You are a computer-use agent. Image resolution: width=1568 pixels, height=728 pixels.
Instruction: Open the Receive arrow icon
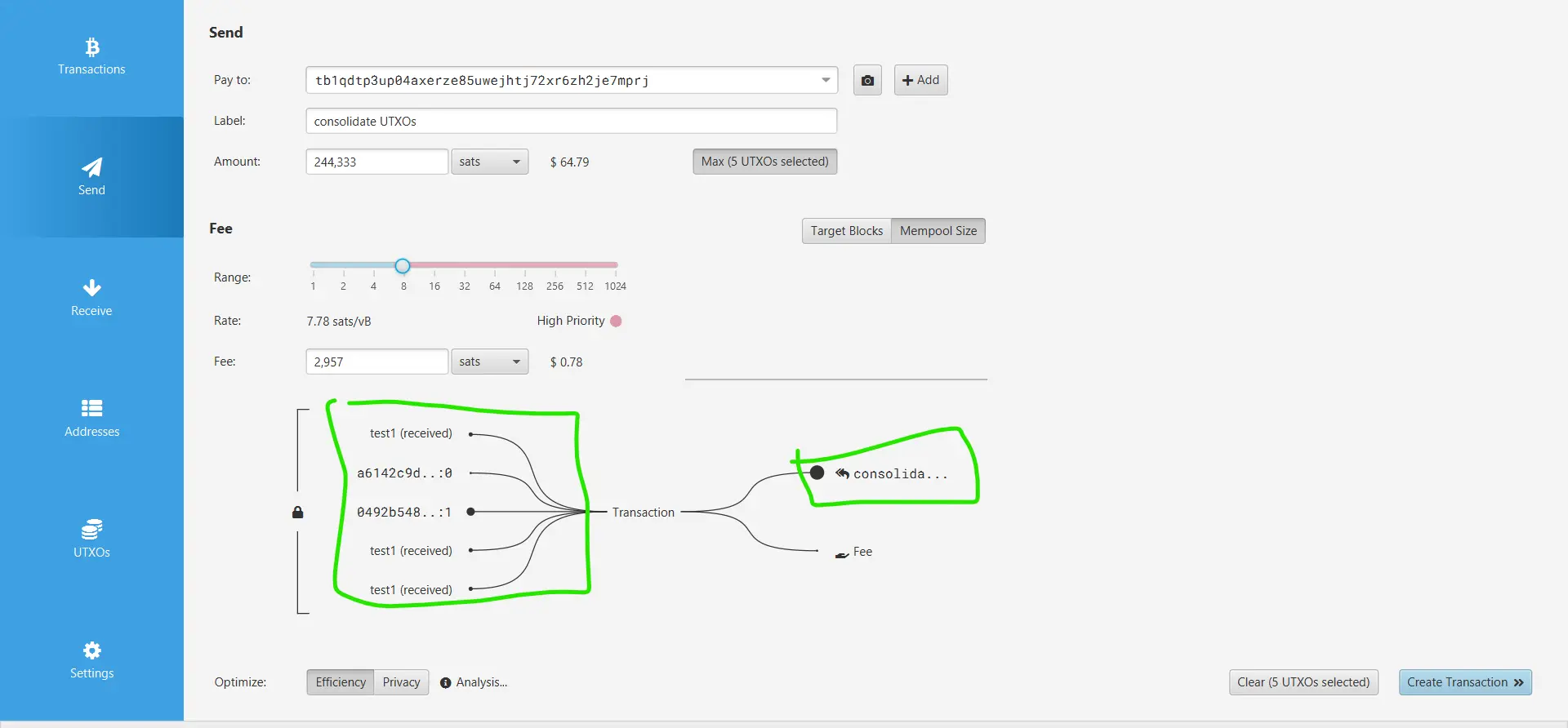point(91,288)
